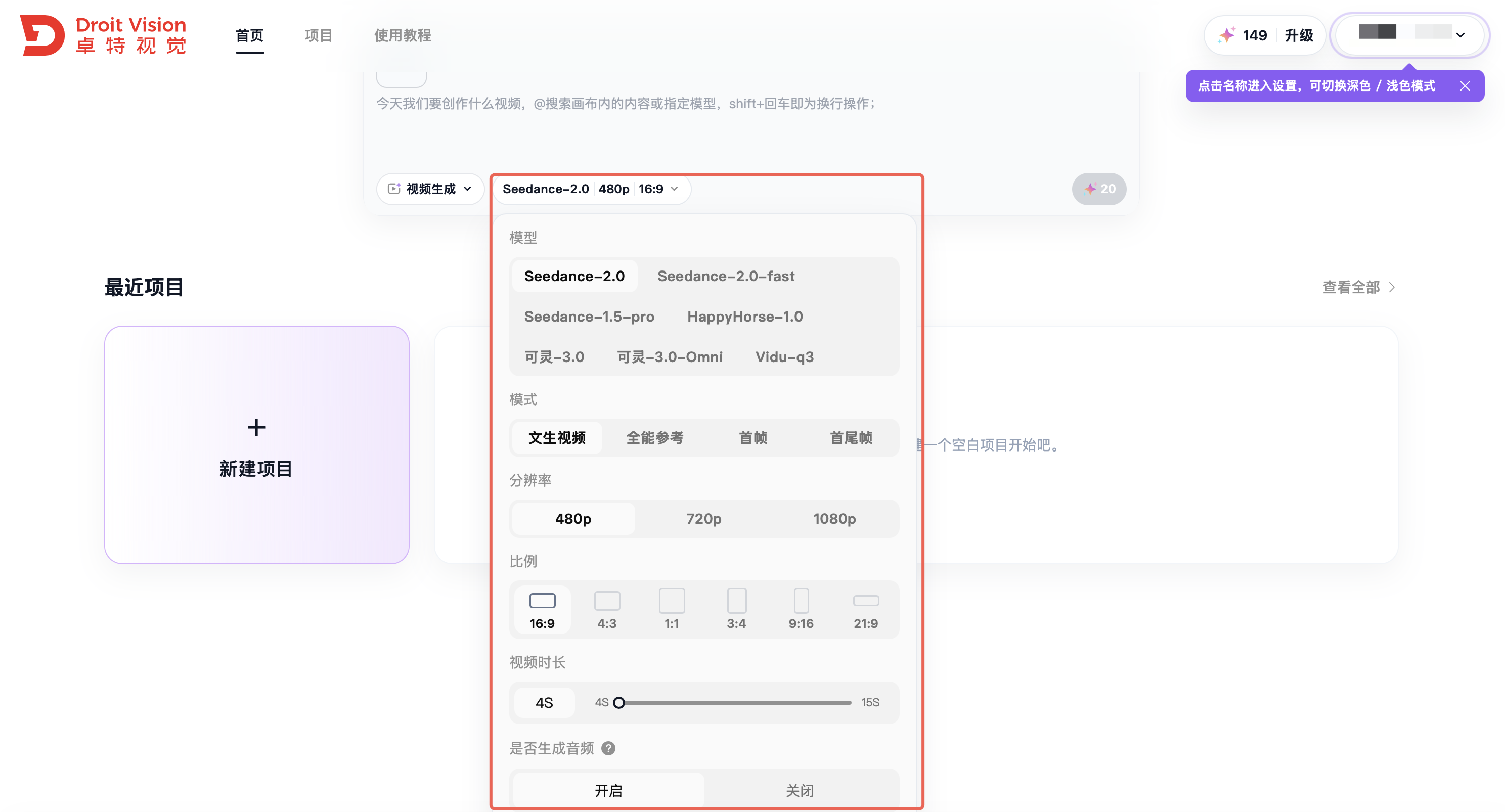
Task: Choose 480p resolution
Action: [x=573, y=519]
